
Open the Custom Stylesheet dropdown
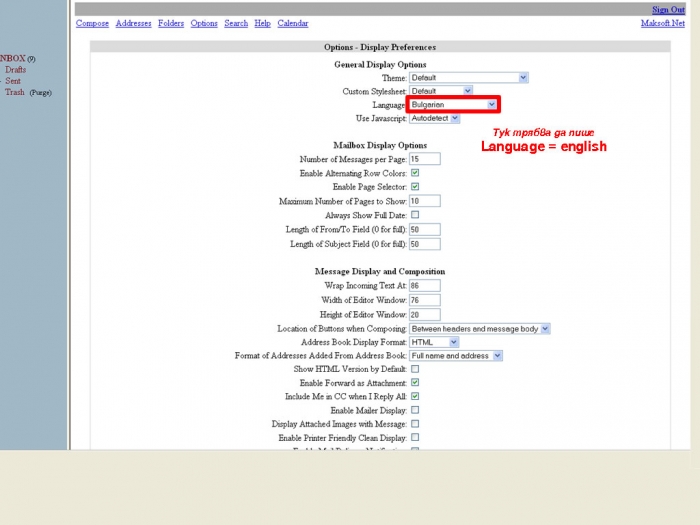click(436, 91)
